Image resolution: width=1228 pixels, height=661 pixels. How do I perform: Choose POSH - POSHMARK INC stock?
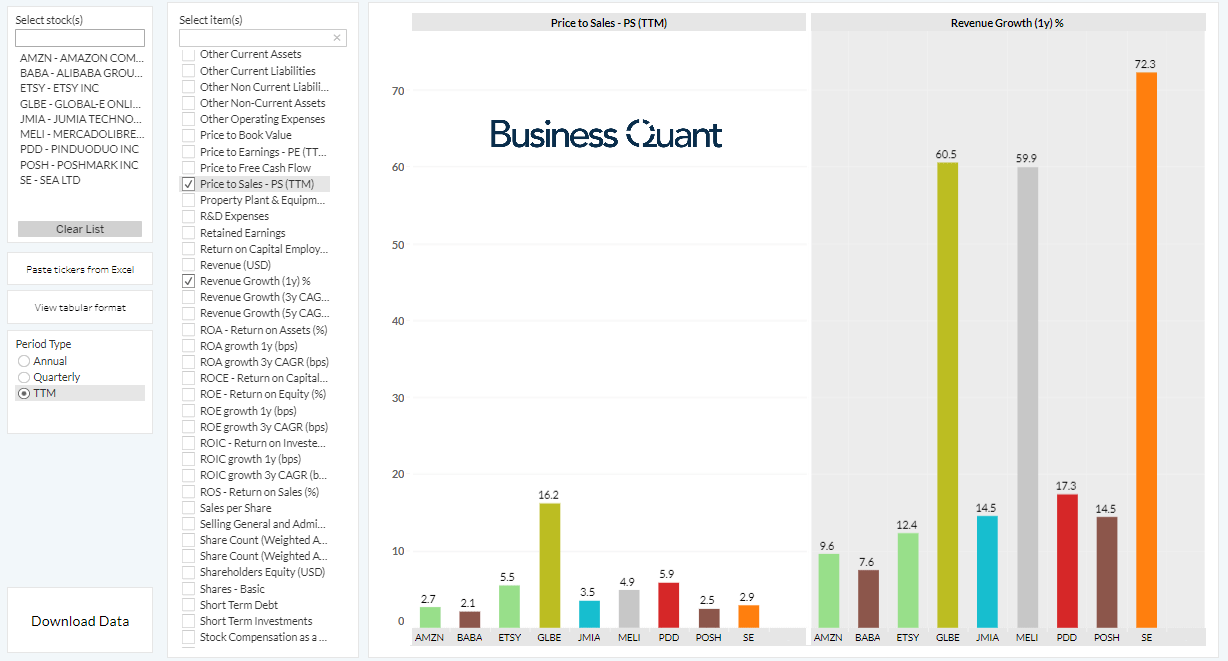[81, 165]
